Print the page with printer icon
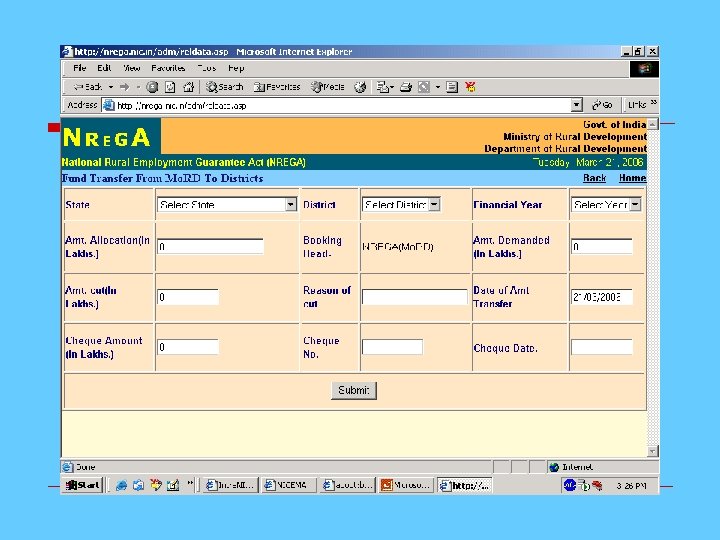 [406, 87]
